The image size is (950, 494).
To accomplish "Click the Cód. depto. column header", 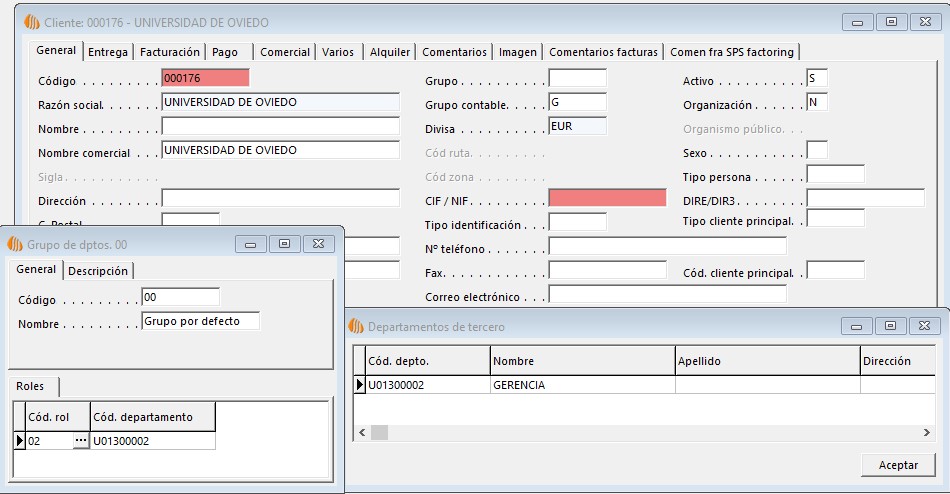I will [x=427, y=361].
